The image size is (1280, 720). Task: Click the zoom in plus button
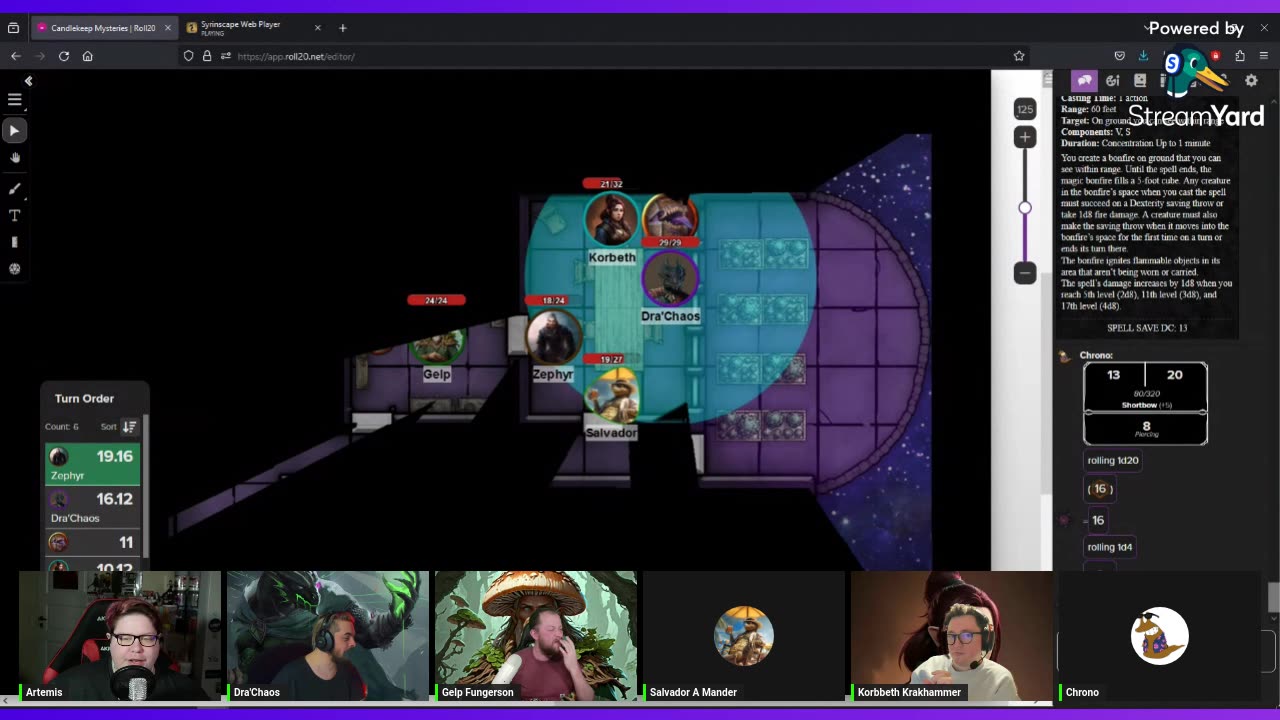1025,137
